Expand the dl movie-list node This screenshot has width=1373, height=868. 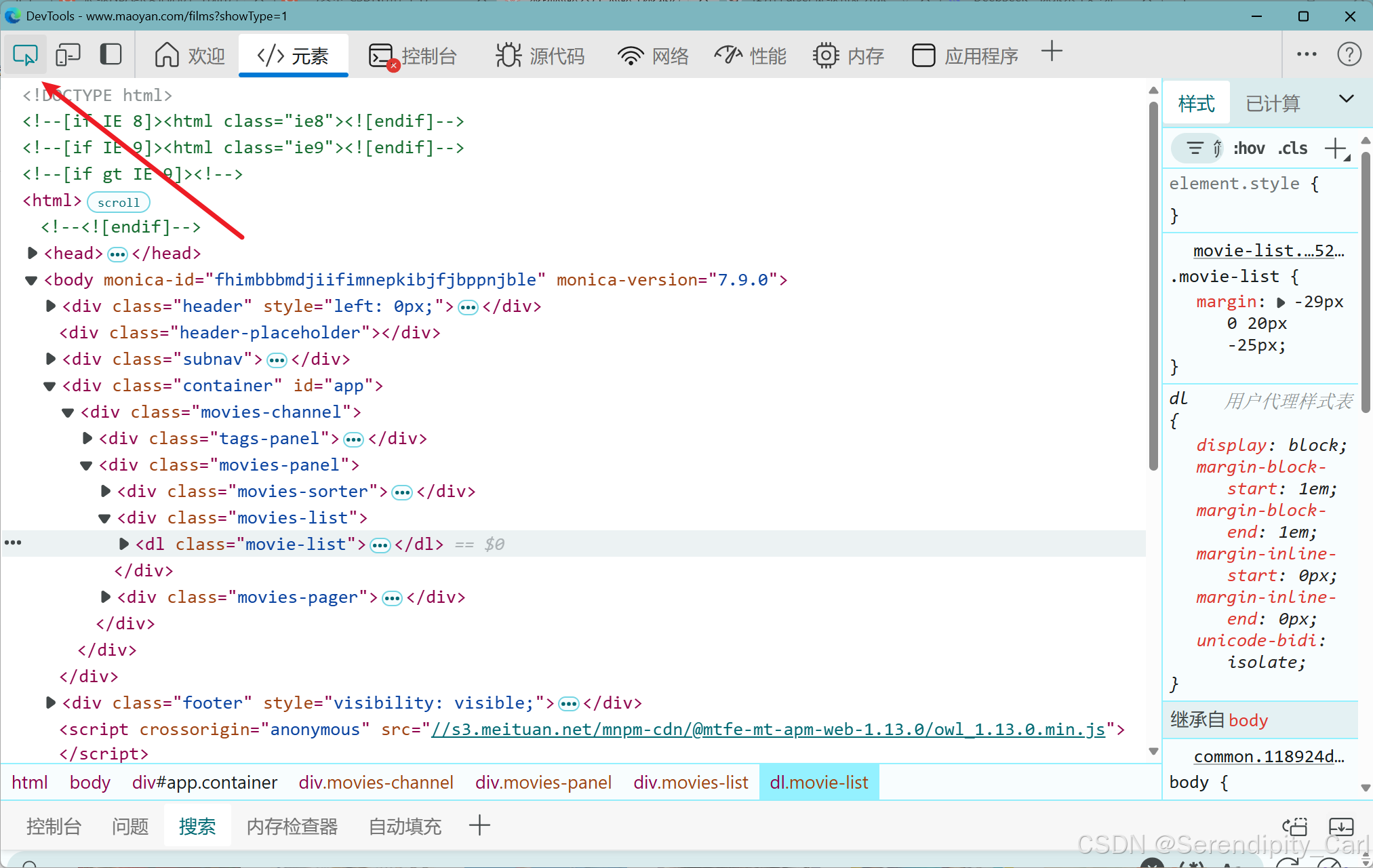(124, 544)
